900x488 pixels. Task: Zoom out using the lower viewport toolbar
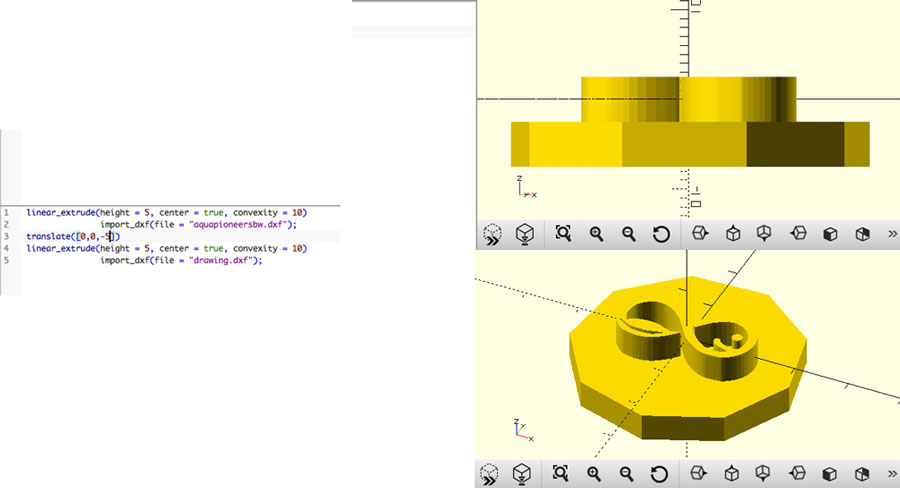(x=627, y=474)
